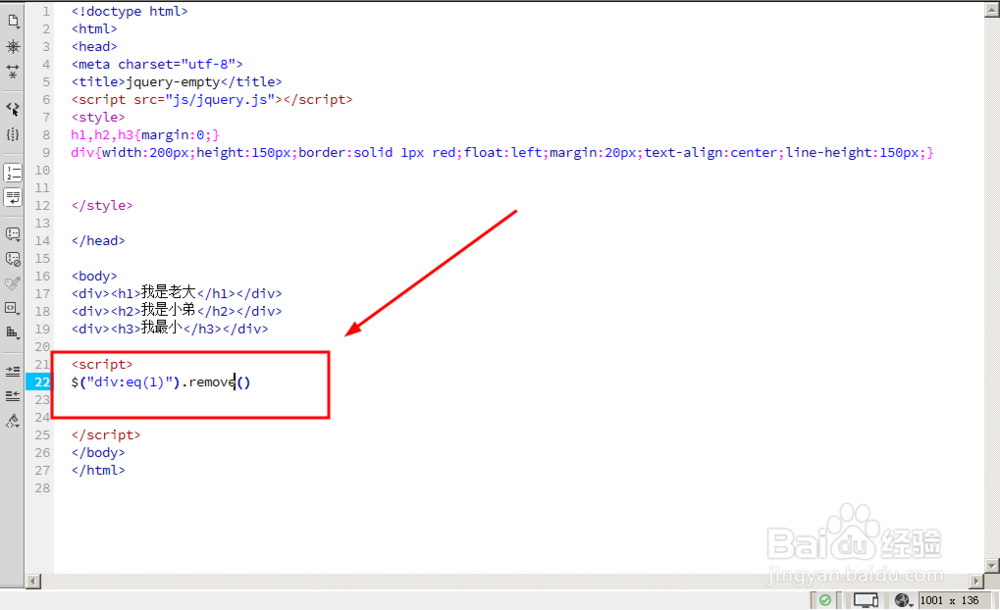Click the opening <head> tag on line 3

94,47
